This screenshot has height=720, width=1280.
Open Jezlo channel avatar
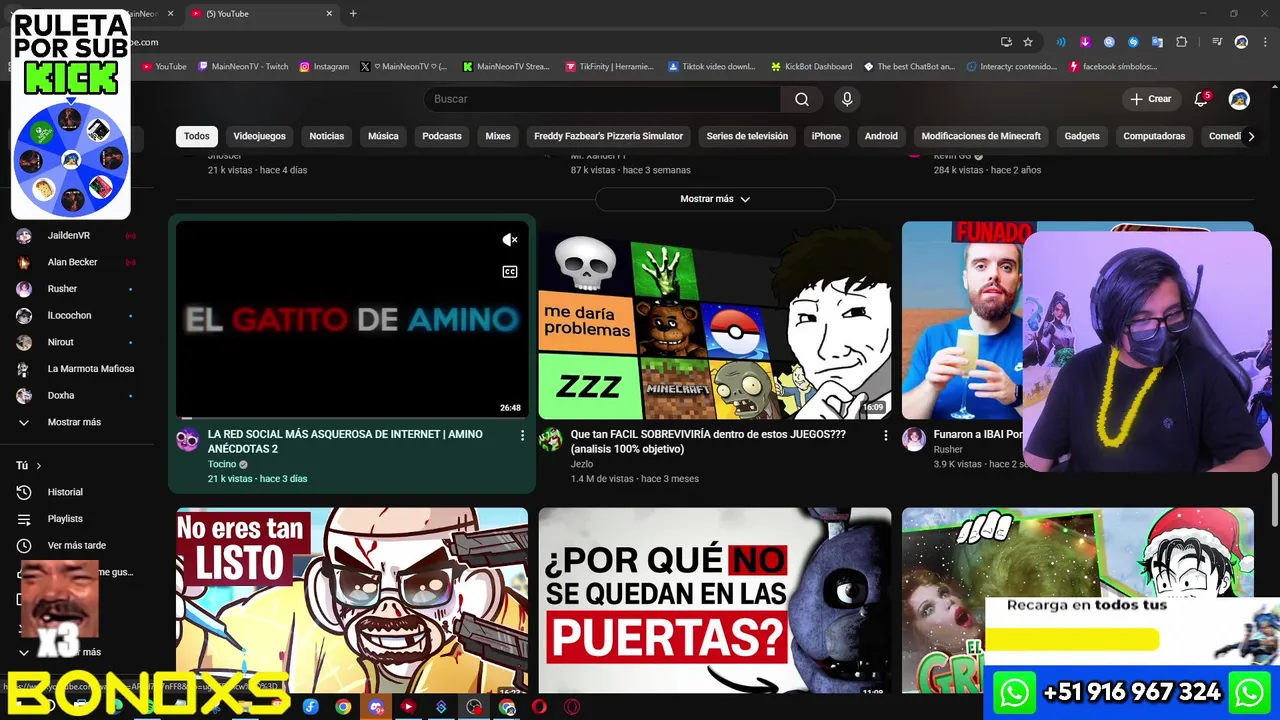point(551,440)
